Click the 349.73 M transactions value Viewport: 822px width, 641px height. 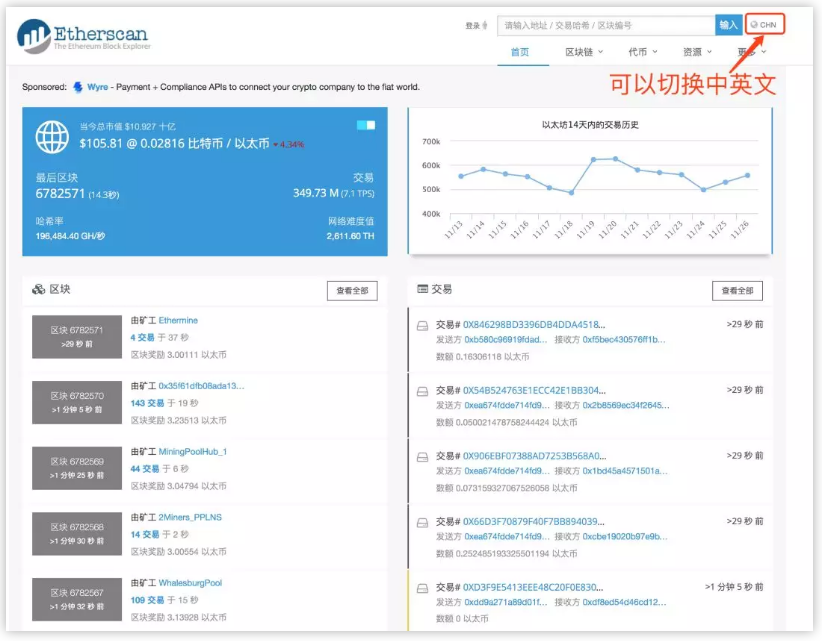coord(316,193)
